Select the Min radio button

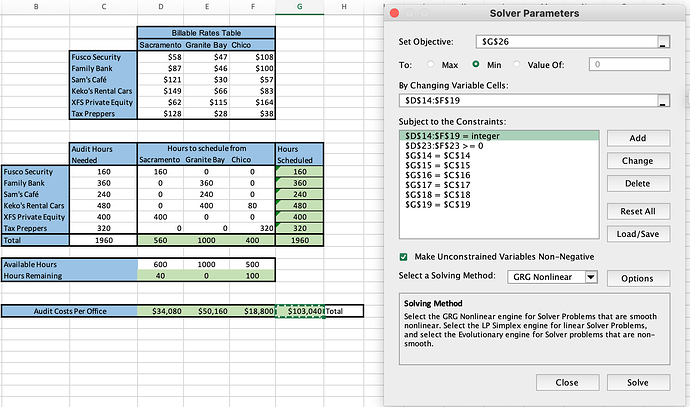pyautogui.click(x=476, y=64)
